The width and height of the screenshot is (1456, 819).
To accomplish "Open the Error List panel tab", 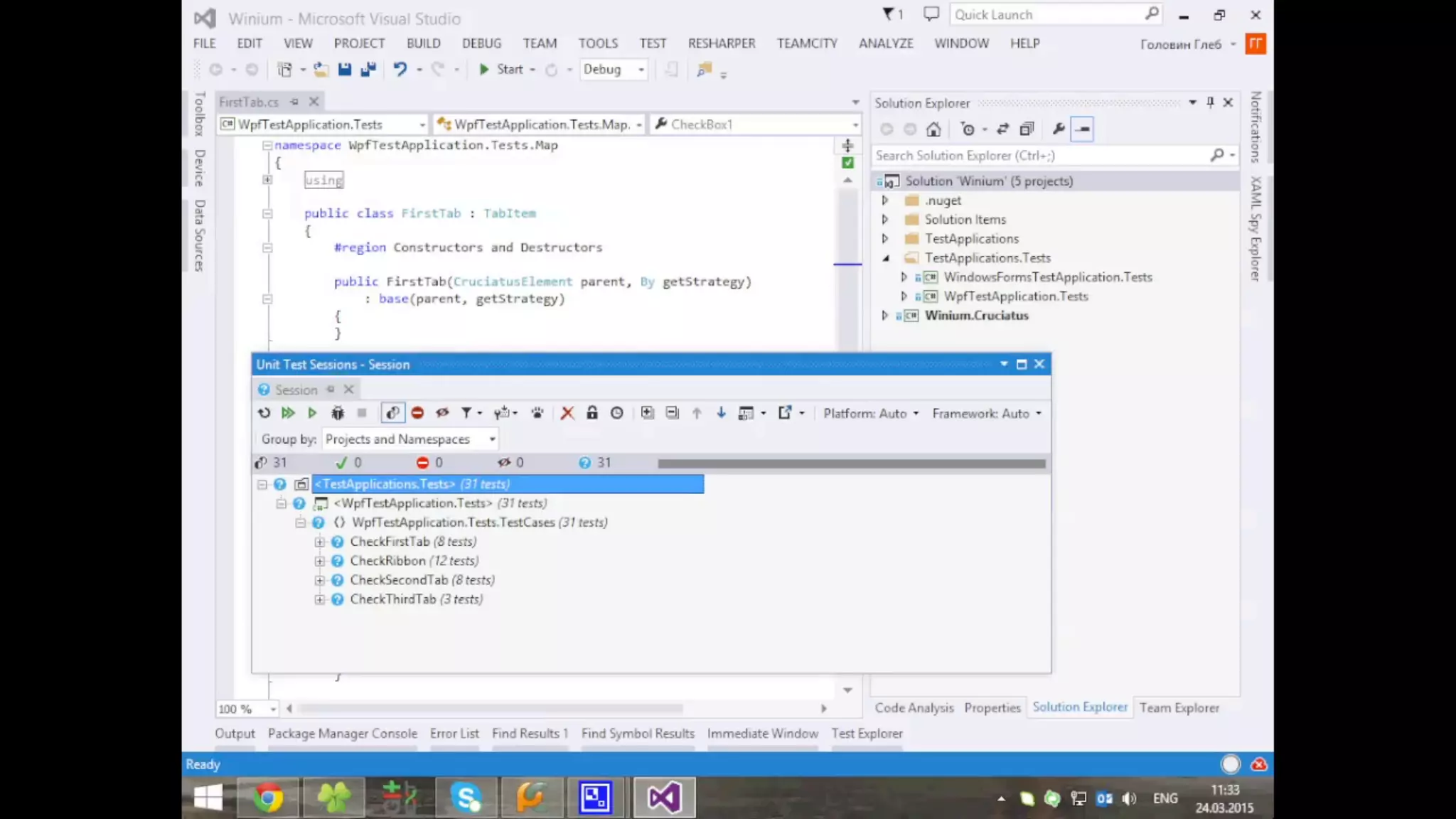I will click(454, 734).
